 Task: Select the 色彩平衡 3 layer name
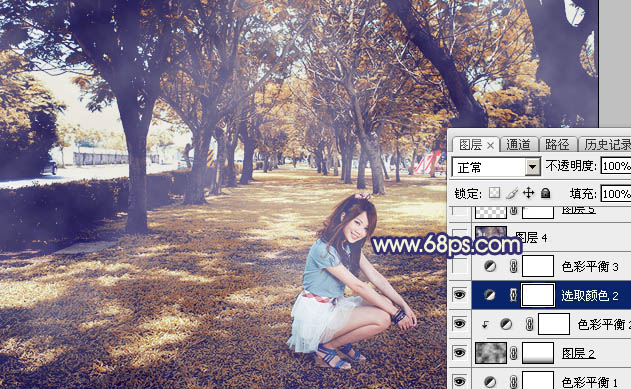[x=590, y=266]
